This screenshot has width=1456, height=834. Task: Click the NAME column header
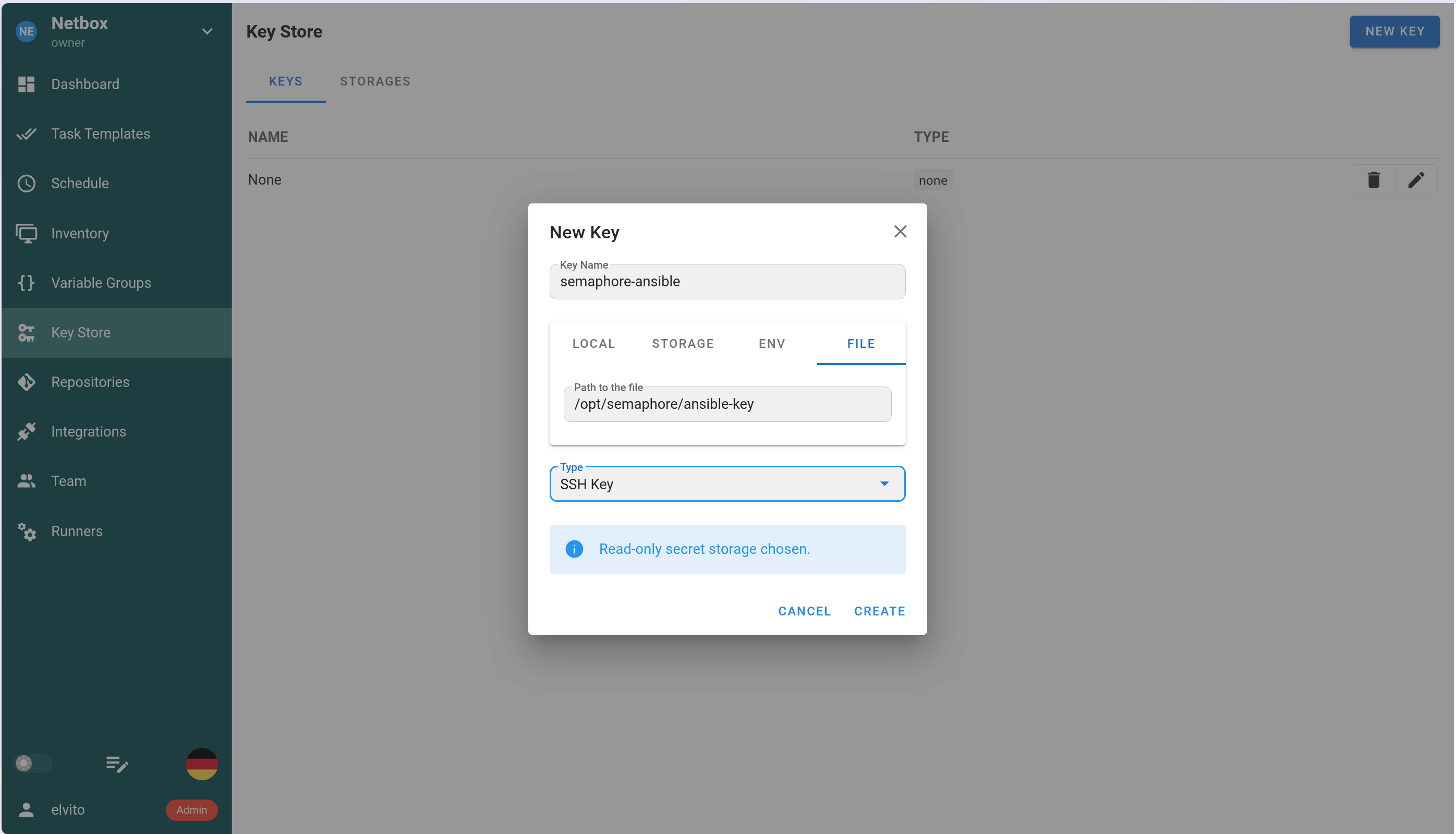point(268,137)
